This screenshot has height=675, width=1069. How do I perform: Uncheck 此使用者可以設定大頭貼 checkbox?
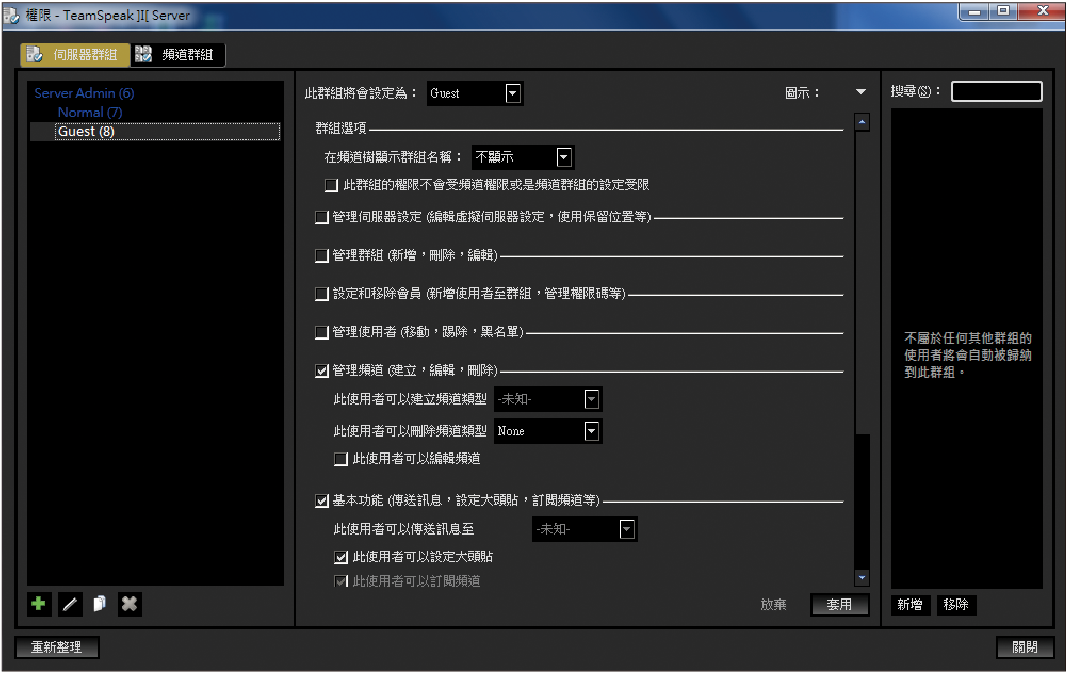point(341,557)
